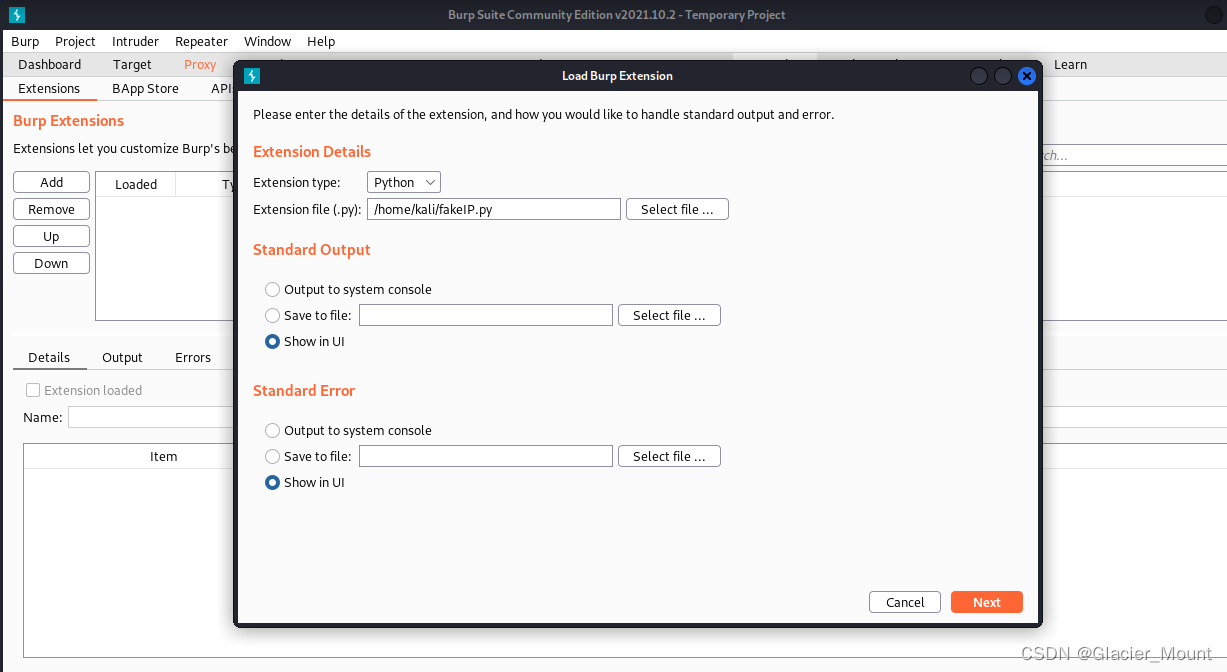The image size is (1227, 672).
Task: Toggle the Extension loaded checkbox
Action: click(32, 390)
